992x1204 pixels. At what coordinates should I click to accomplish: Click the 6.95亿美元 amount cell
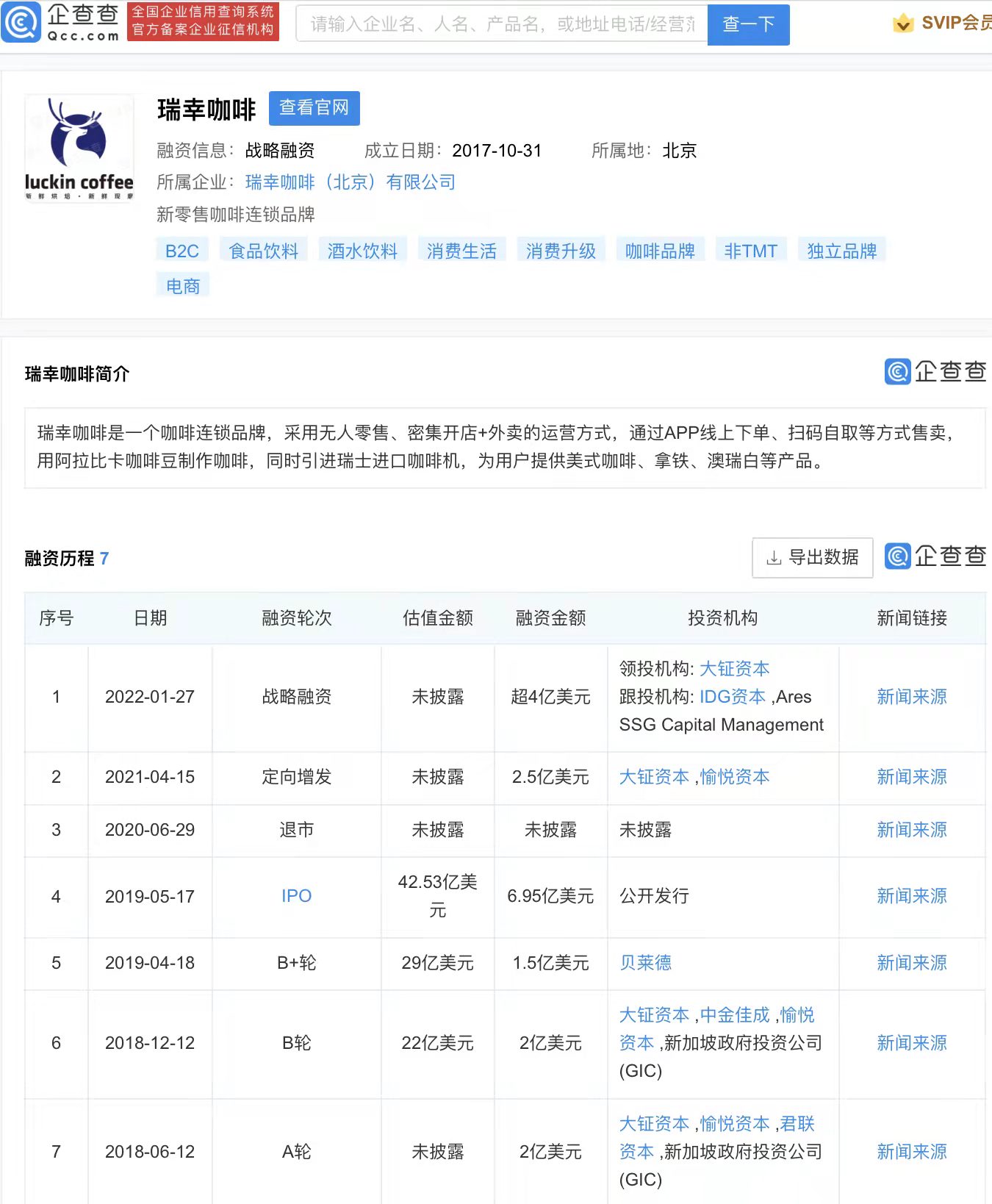click(x=551, y=896)
